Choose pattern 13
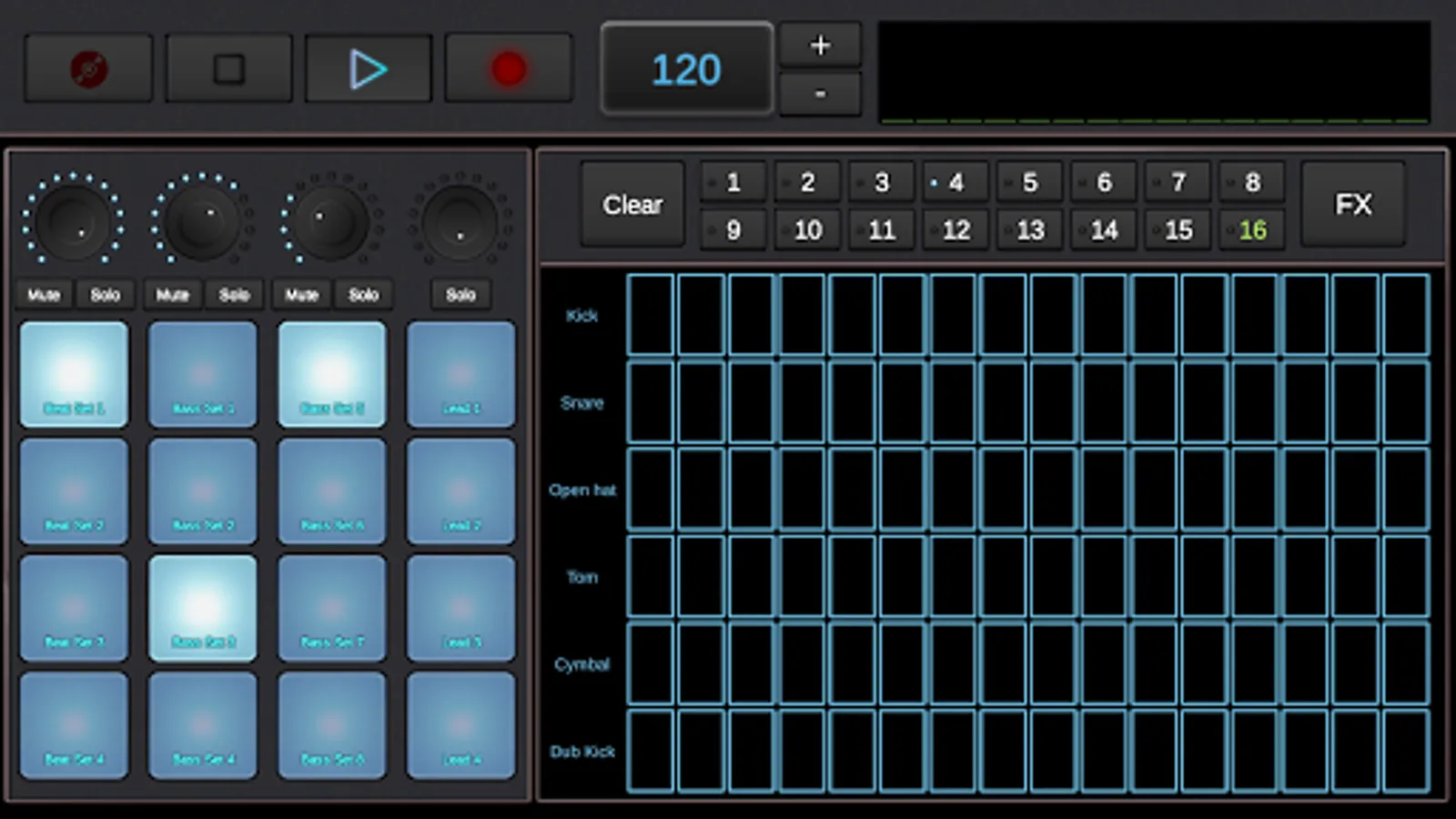Image resolution: width=1456 pixels, height=819 pixels. point(1030,229)
